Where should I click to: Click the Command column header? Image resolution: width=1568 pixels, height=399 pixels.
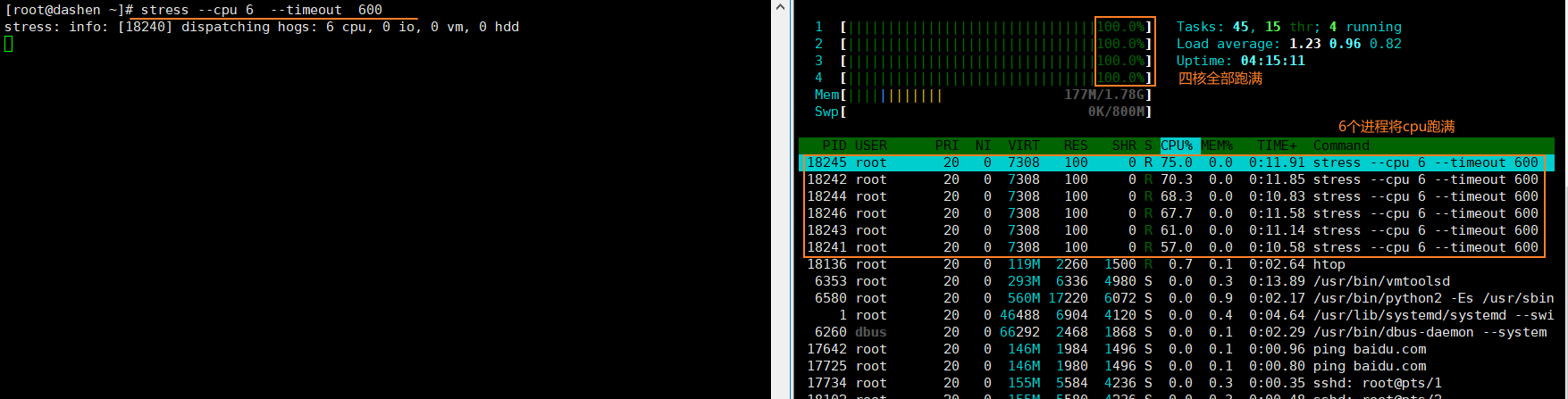tap(1341, 145)
